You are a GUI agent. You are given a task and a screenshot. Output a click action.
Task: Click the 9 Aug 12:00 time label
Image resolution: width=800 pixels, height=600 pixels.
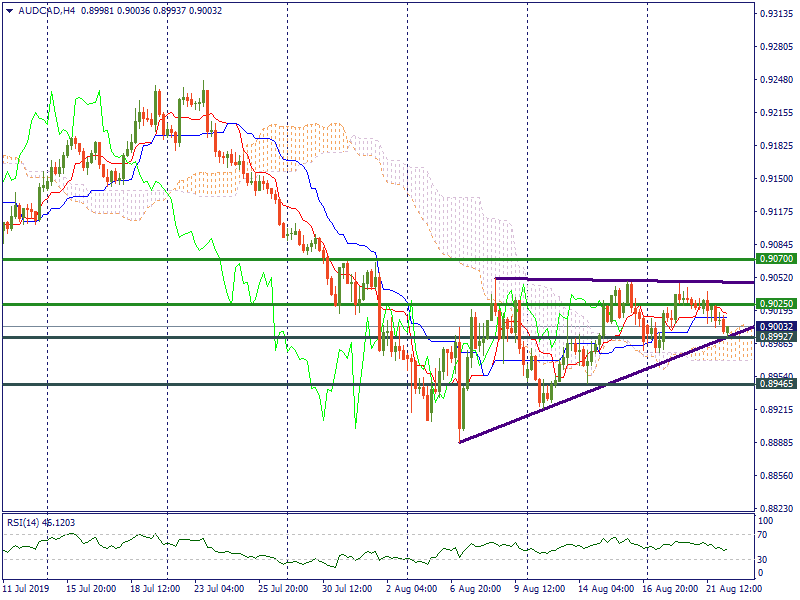pyautogui.click(x=538, y=590)
